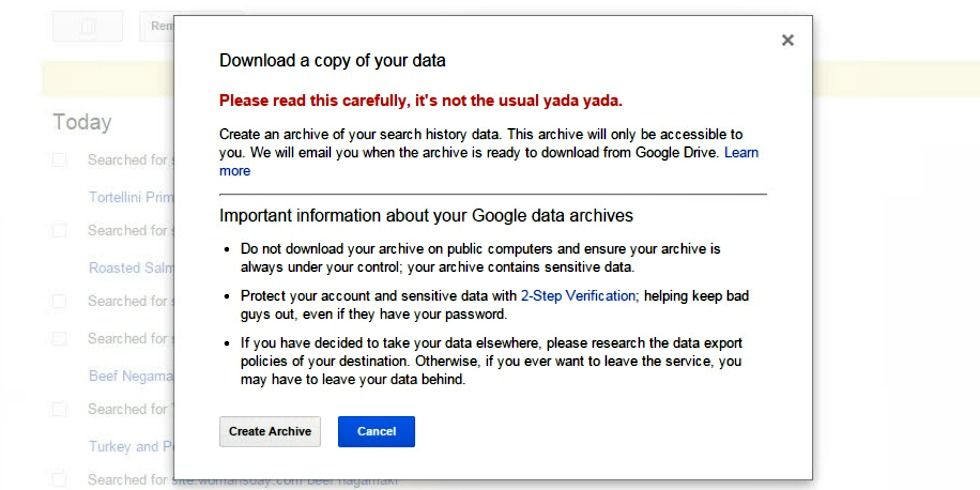Click the trash delete icon behind dialog
This screenshot has height=490, width=980.
[88, 27]
